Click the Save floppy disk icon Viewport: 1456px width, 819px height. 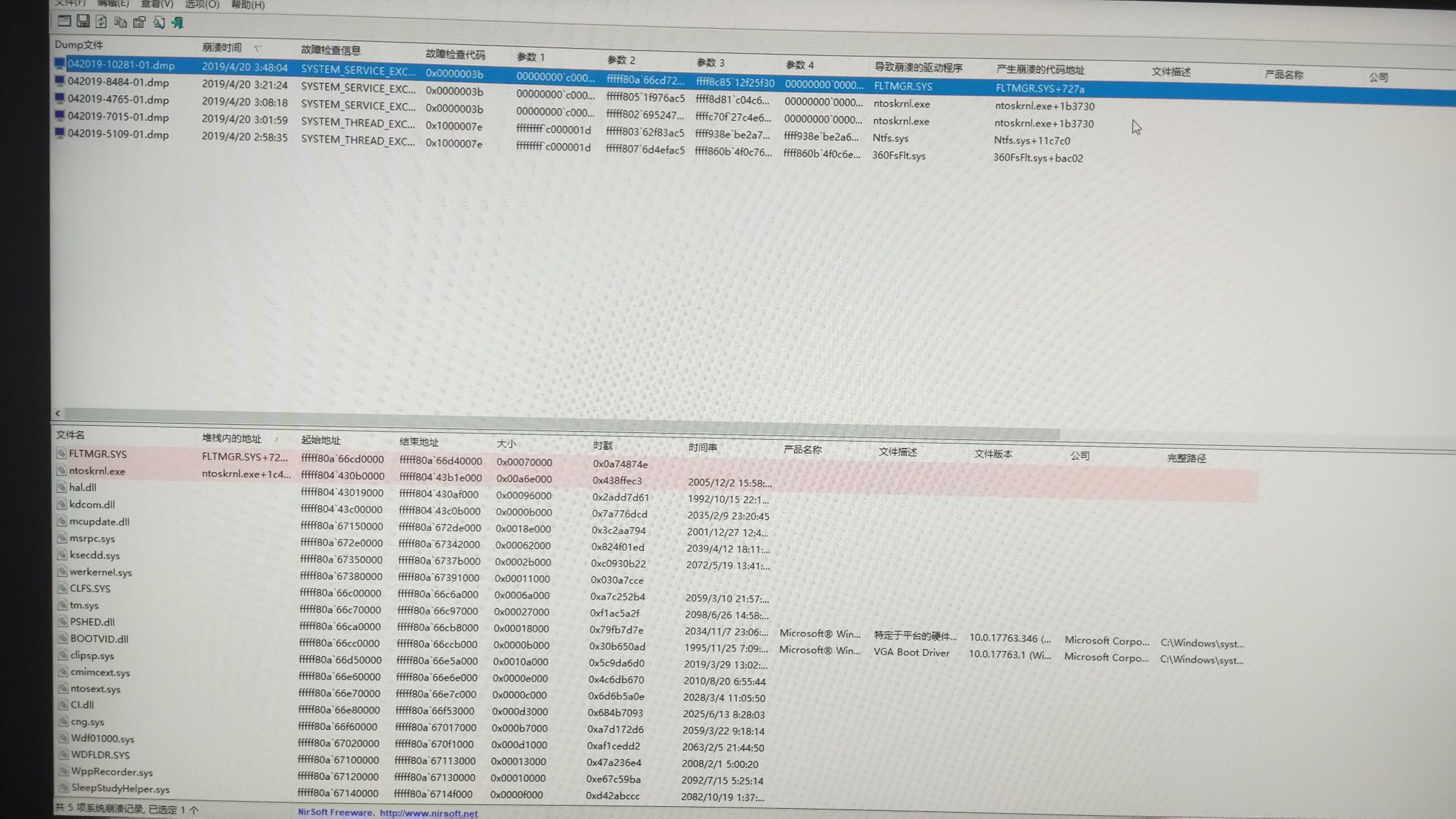[x=83, y=21]
